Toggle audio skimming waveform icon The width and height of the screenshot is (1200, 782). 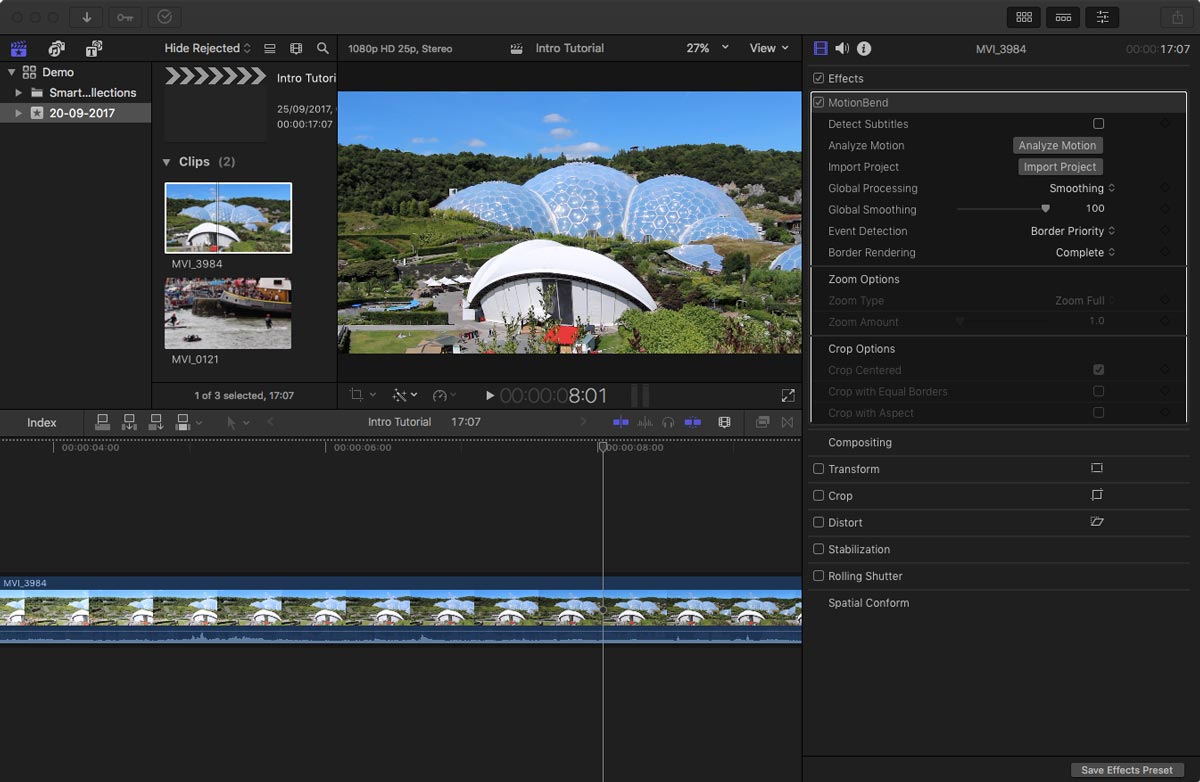(645, 422)
